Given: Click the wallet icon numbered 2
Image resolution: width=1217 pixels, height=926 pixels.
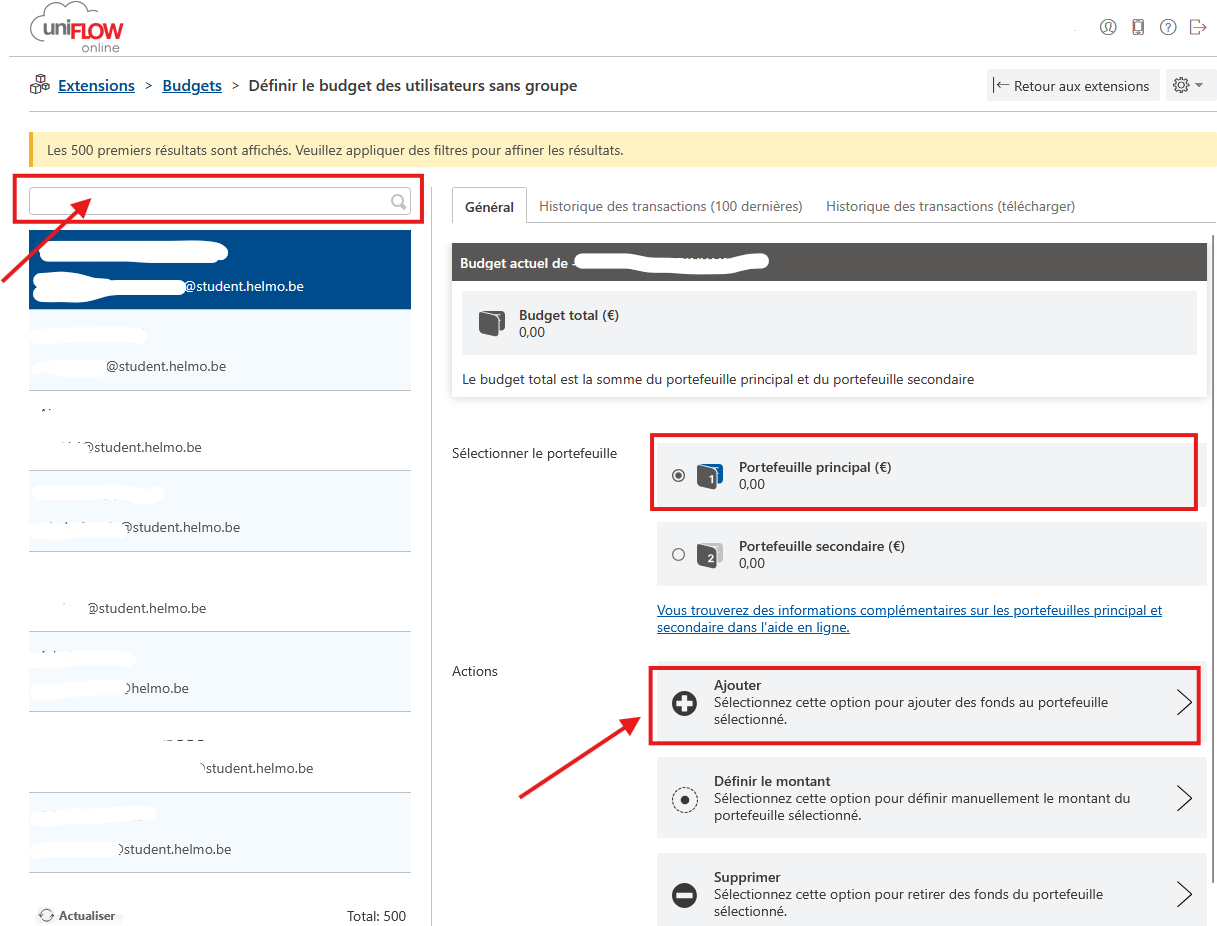Looking at the screenshot, I should click(x=709, y=555).
